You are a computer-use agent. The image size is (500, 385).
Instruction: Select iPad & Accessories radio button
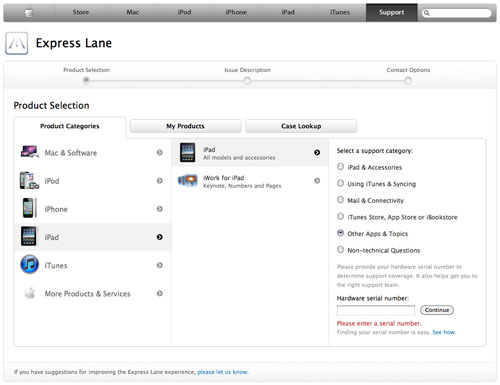[340, 166]
